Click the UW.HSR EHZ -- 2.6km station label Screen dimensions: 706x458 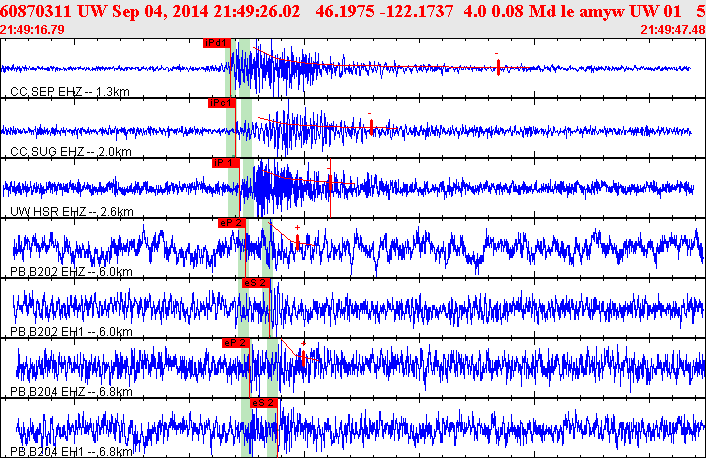63,211
